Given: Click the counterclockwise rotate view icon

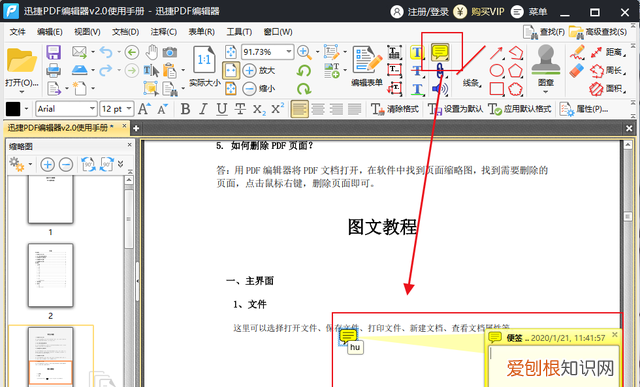Looking at the screenshot, I should (x=304, y=71).
